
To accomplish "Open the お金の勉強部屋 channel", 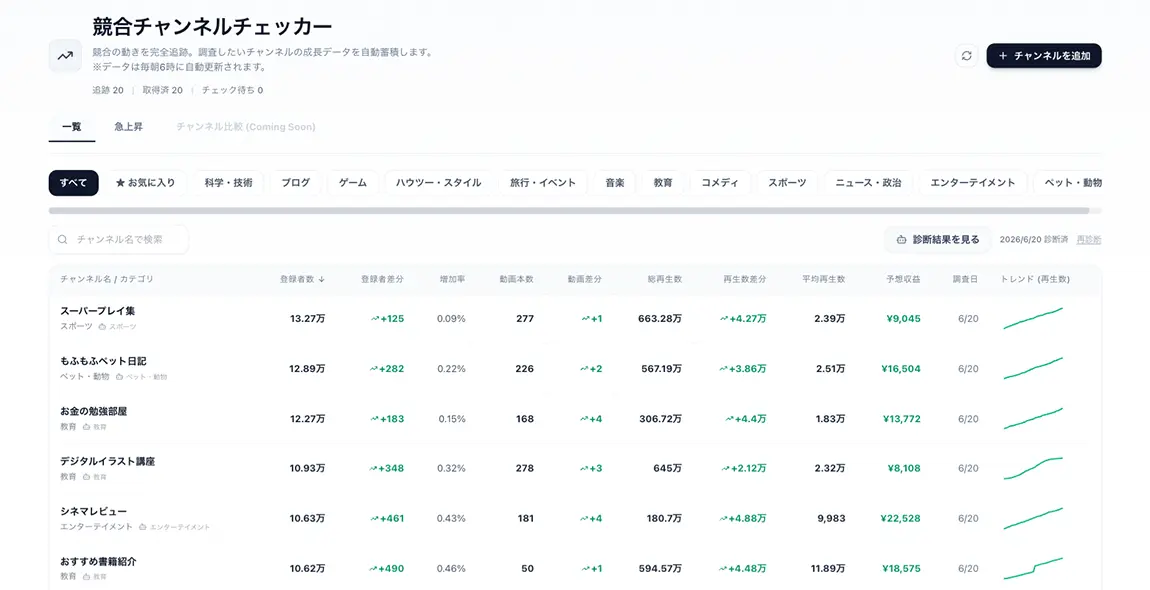I will pyautogui.click(x=93, y=411).
